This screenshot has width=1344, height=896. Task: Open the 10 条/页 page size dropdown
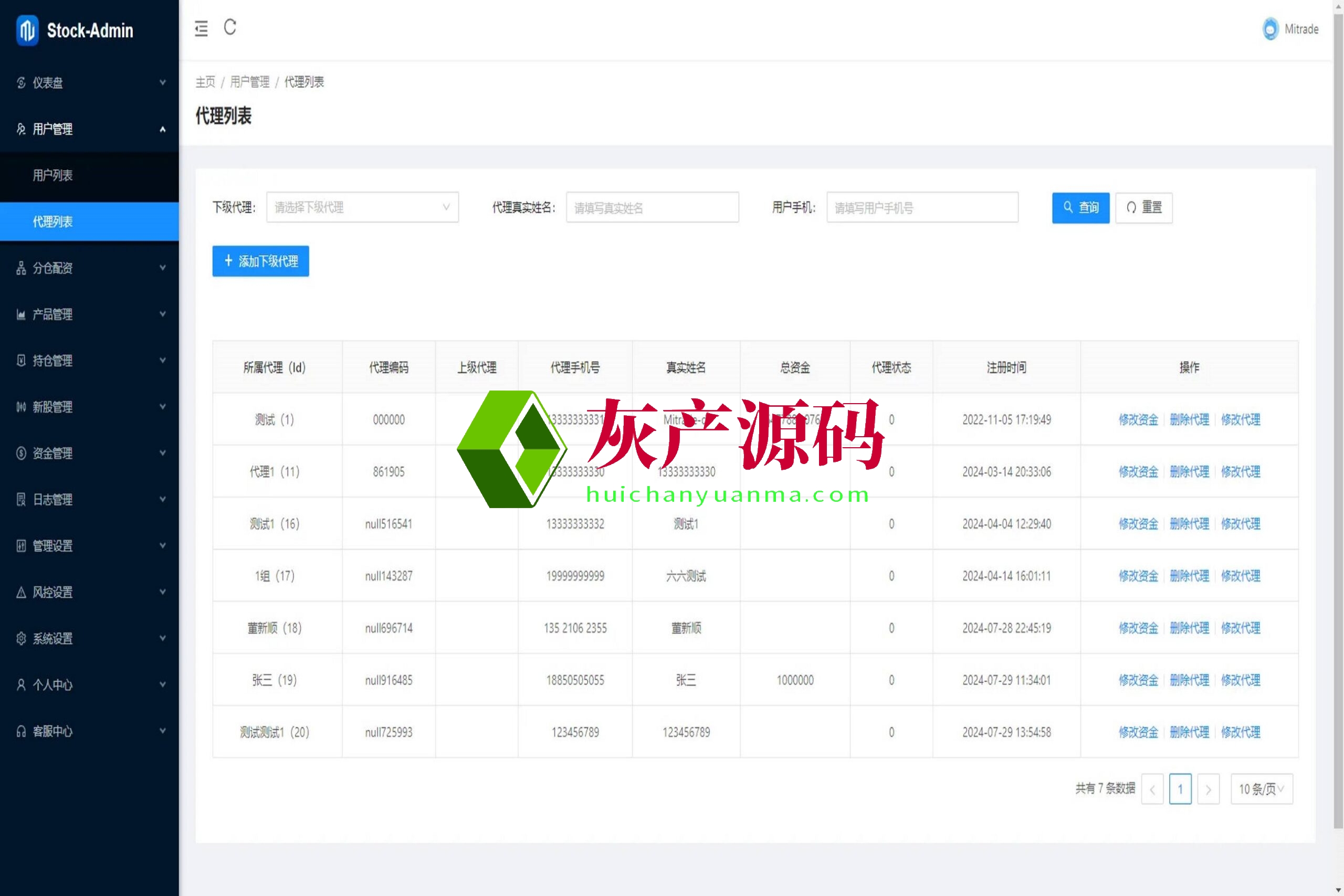(1261, 788)
